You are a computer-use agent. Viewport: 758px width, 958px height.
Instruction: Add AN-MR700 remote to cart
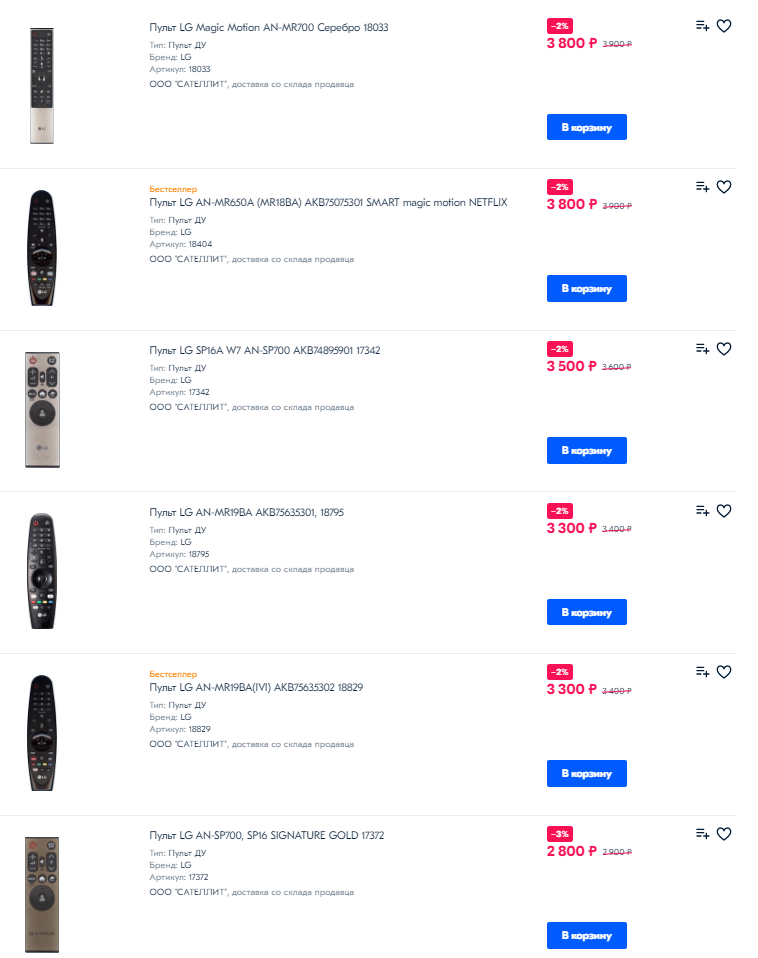point(586,127)
